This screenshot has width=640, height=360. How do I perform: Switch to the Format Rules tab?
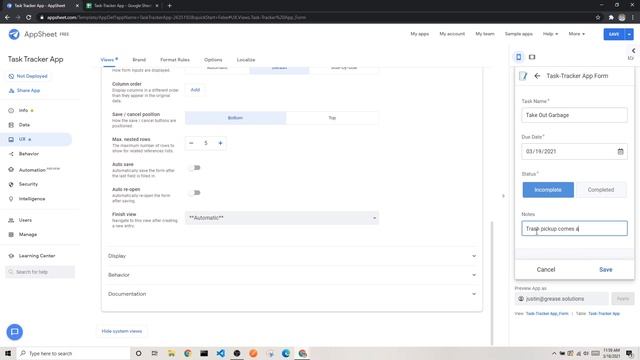(175, 60)
